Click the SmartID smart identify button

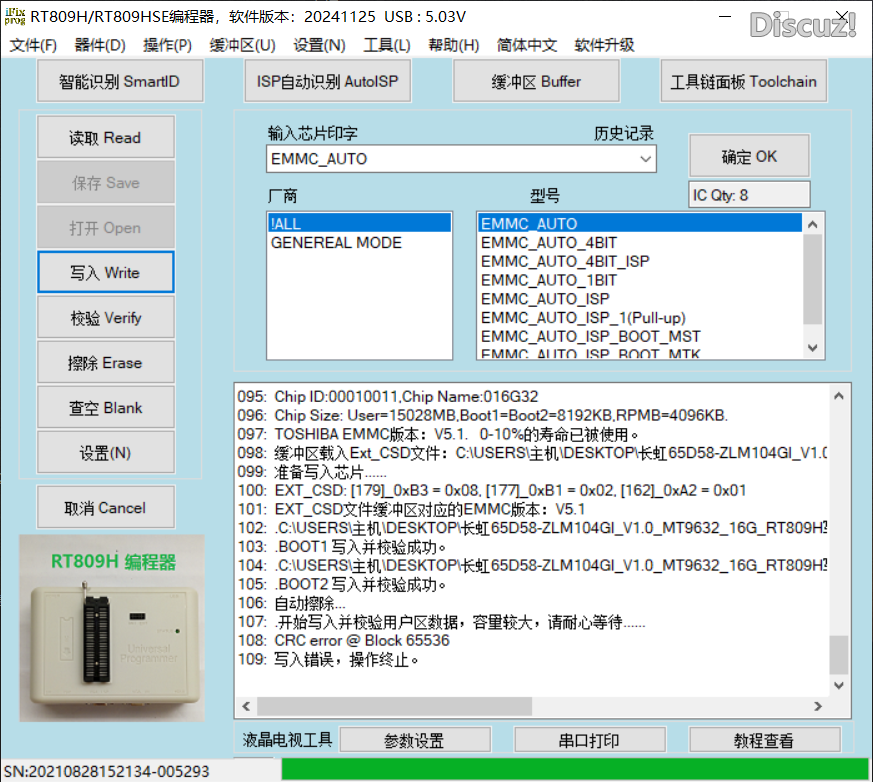[x=120, y=82]
